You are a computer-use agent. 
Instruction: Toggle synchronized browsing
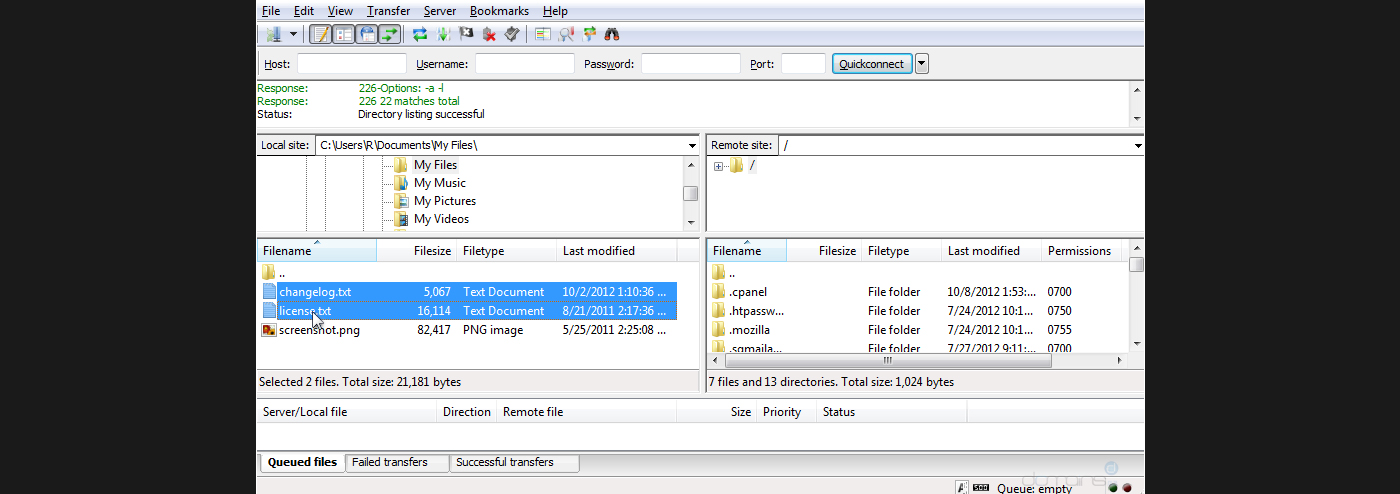coord(589,34)
